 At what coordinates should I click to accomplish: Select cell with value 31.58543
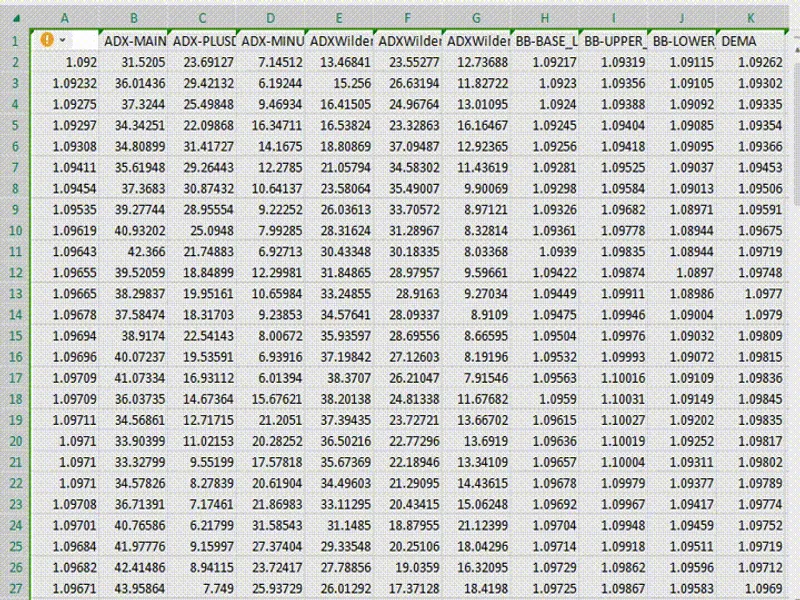click(270, 525)
